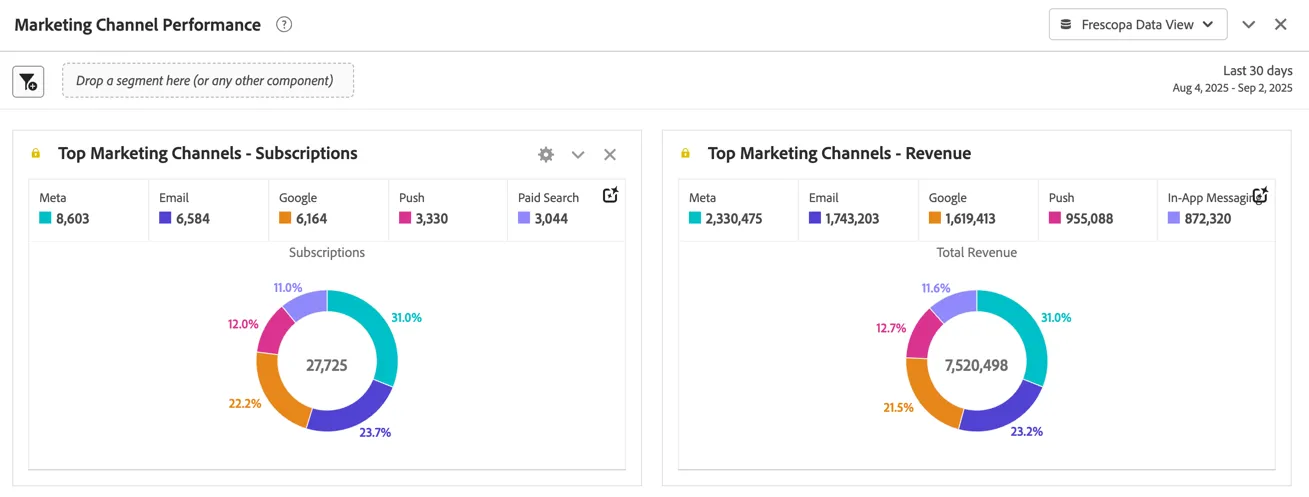This screenshot has height=497, width=1309.
Task: Click the 11.6% label on Revenue donut
Action: click(935, 288)
